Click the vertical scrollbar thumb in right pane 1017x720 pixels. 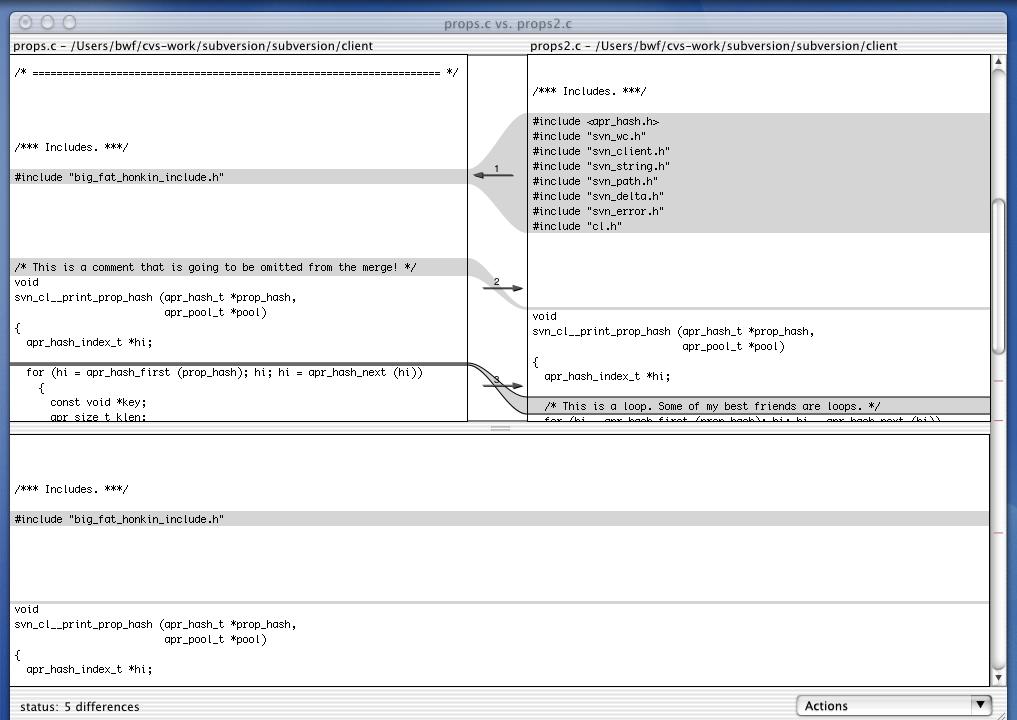pyautogui.click(x=999, y=276)
